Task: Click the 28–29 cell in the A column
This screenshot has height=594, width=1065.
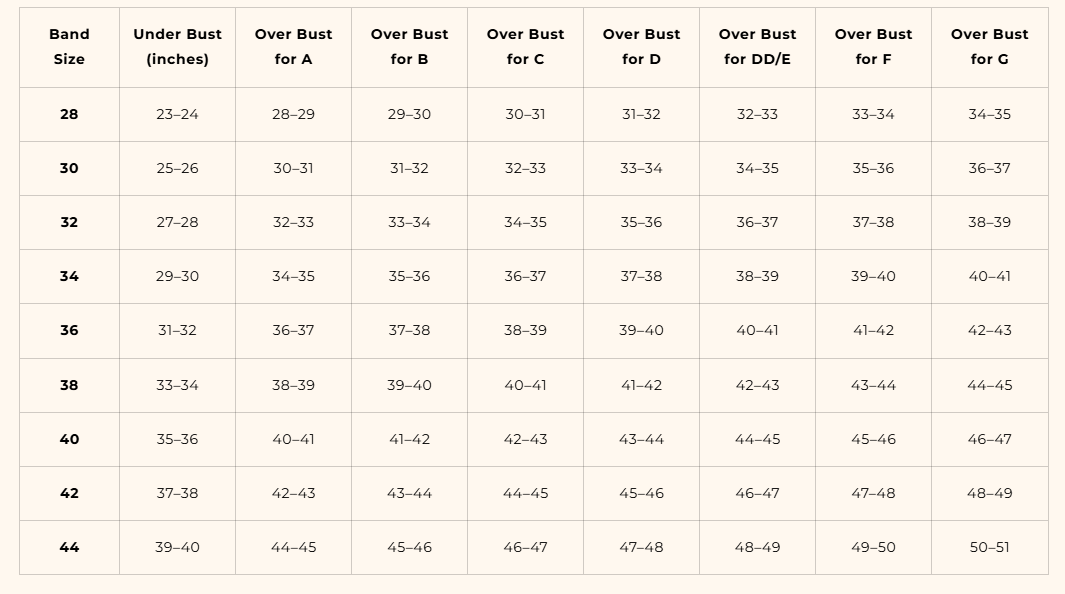Action: [293, 114]
